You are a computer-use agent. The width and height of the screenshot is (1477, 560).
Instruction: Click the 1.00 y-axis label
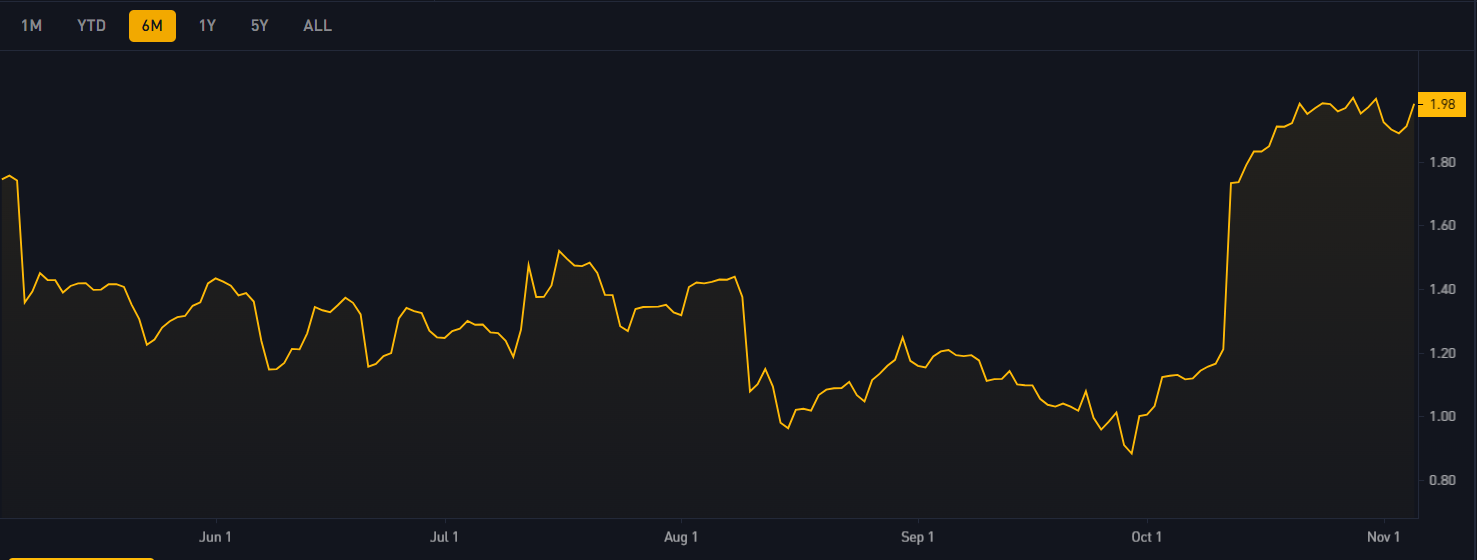click(x=1442, y=416)
